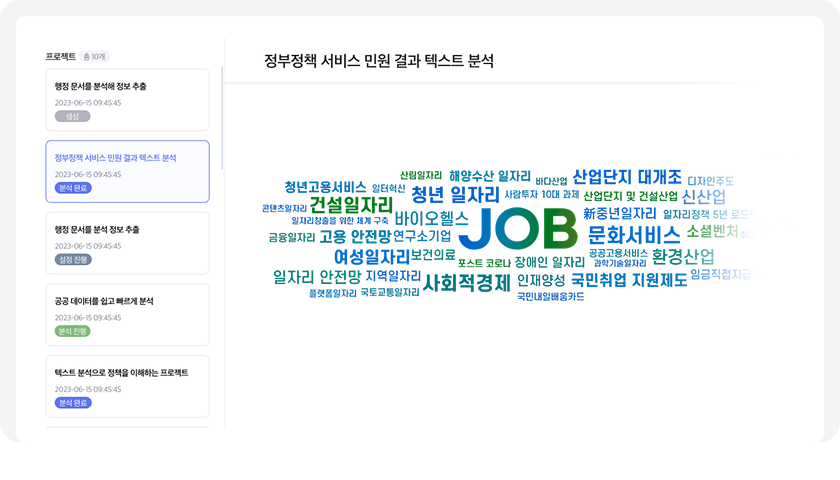This screenshot has height=480, width=840.
Task: Select the '국민취업 지원제도' keyword
Action: (629, 280)
